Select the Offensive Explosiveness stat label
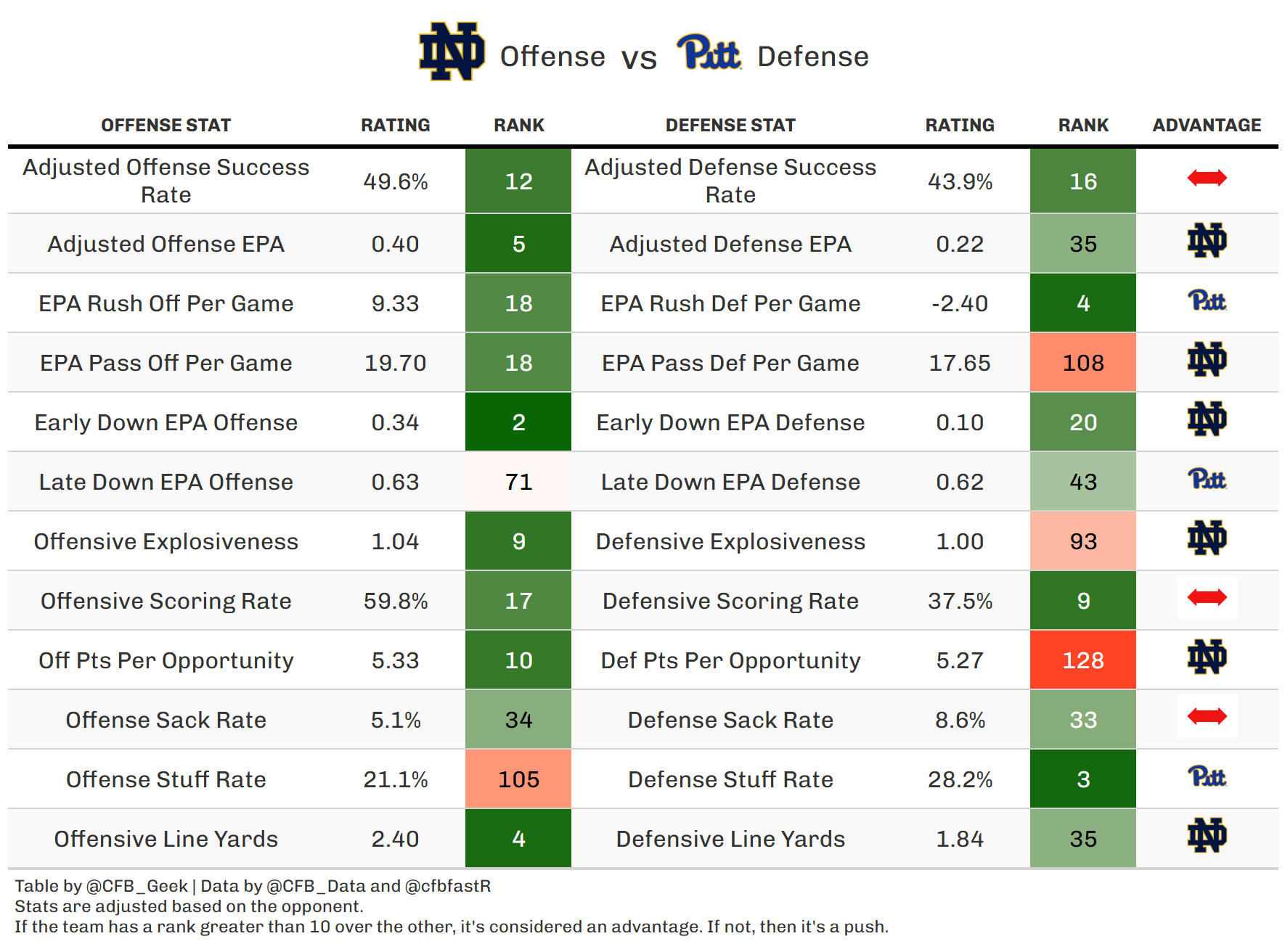 (166, 541)
